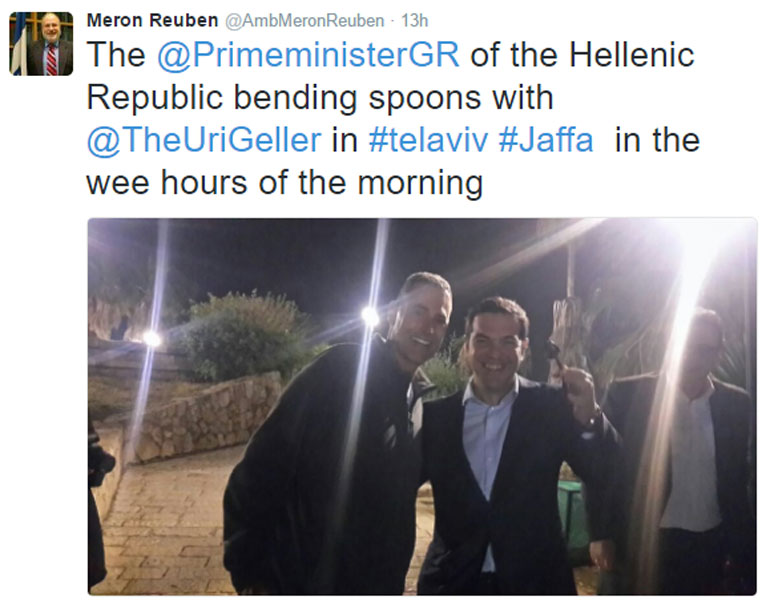Click the green bush behind the stone wall
Screen dimensions: 770x609
point(243,334)
